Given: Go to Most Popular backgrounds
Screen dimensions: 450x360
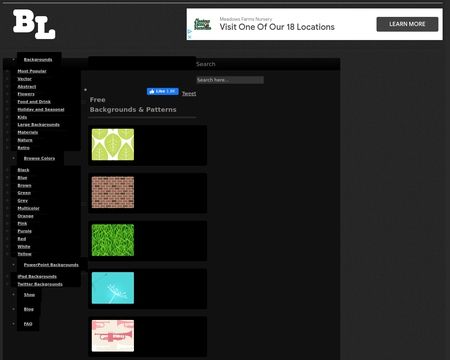Looking at the screenshot, I should pyautogui.click(x=32, y=71).
